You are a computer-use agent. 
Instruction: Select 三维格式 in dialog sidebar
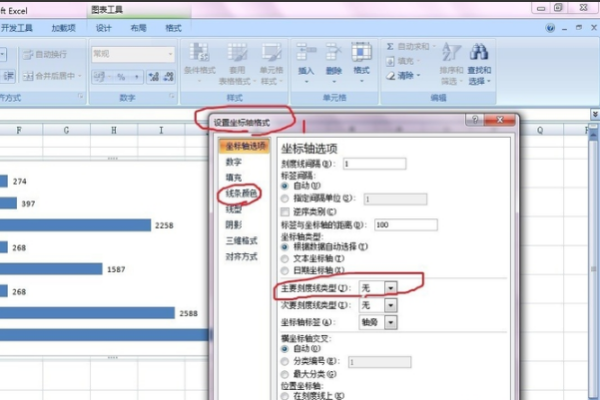(241, 240)
